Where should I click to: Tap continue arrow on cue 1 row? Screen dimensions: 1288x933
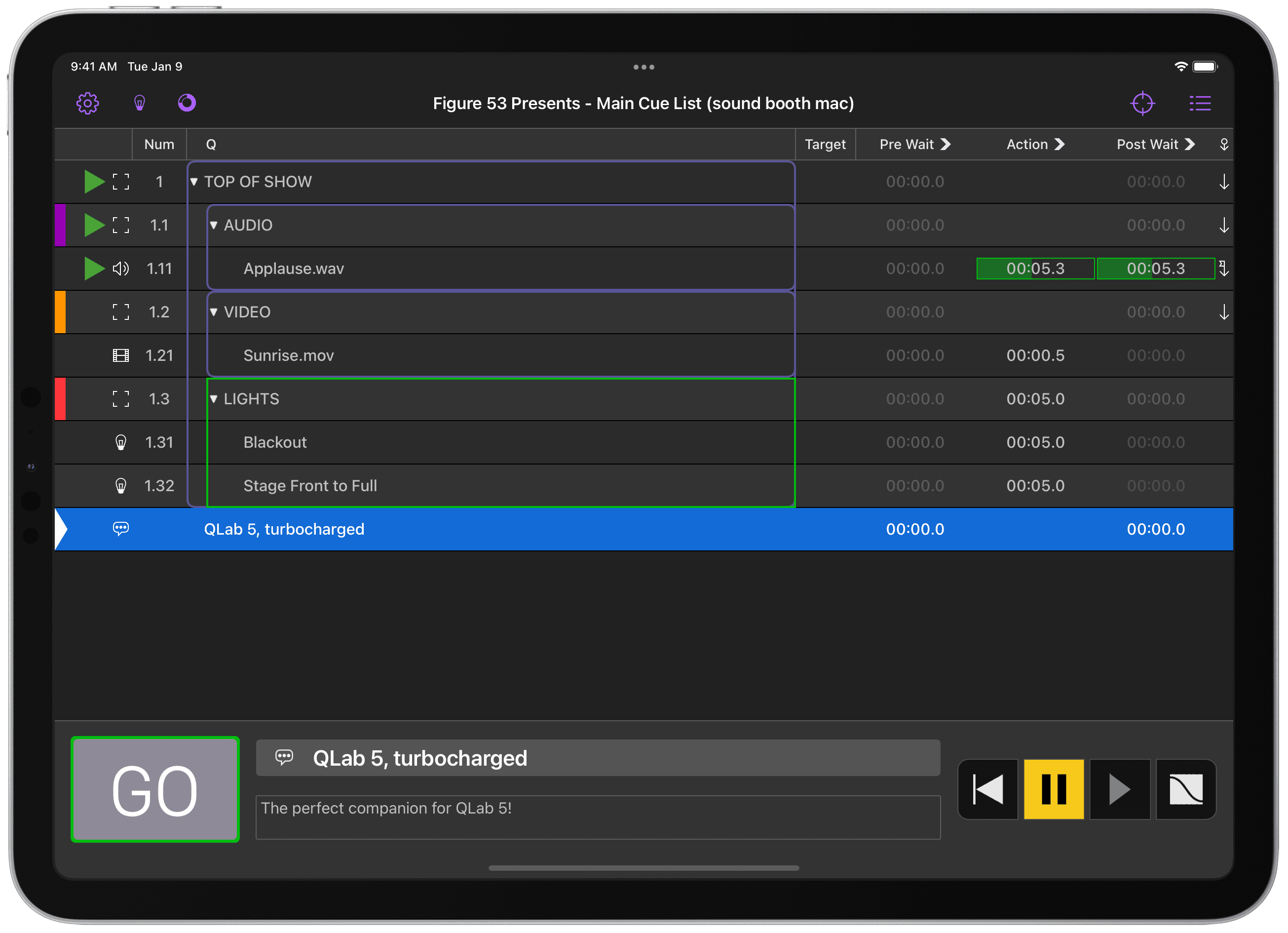tap(1224, 182)
